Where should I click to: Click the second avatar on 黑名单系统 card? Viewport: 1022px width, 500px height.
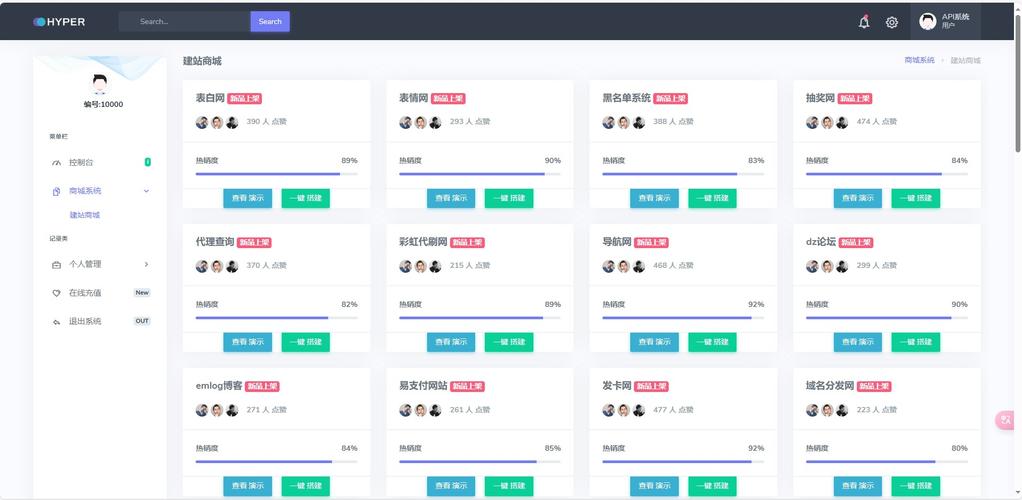(624, 122)
